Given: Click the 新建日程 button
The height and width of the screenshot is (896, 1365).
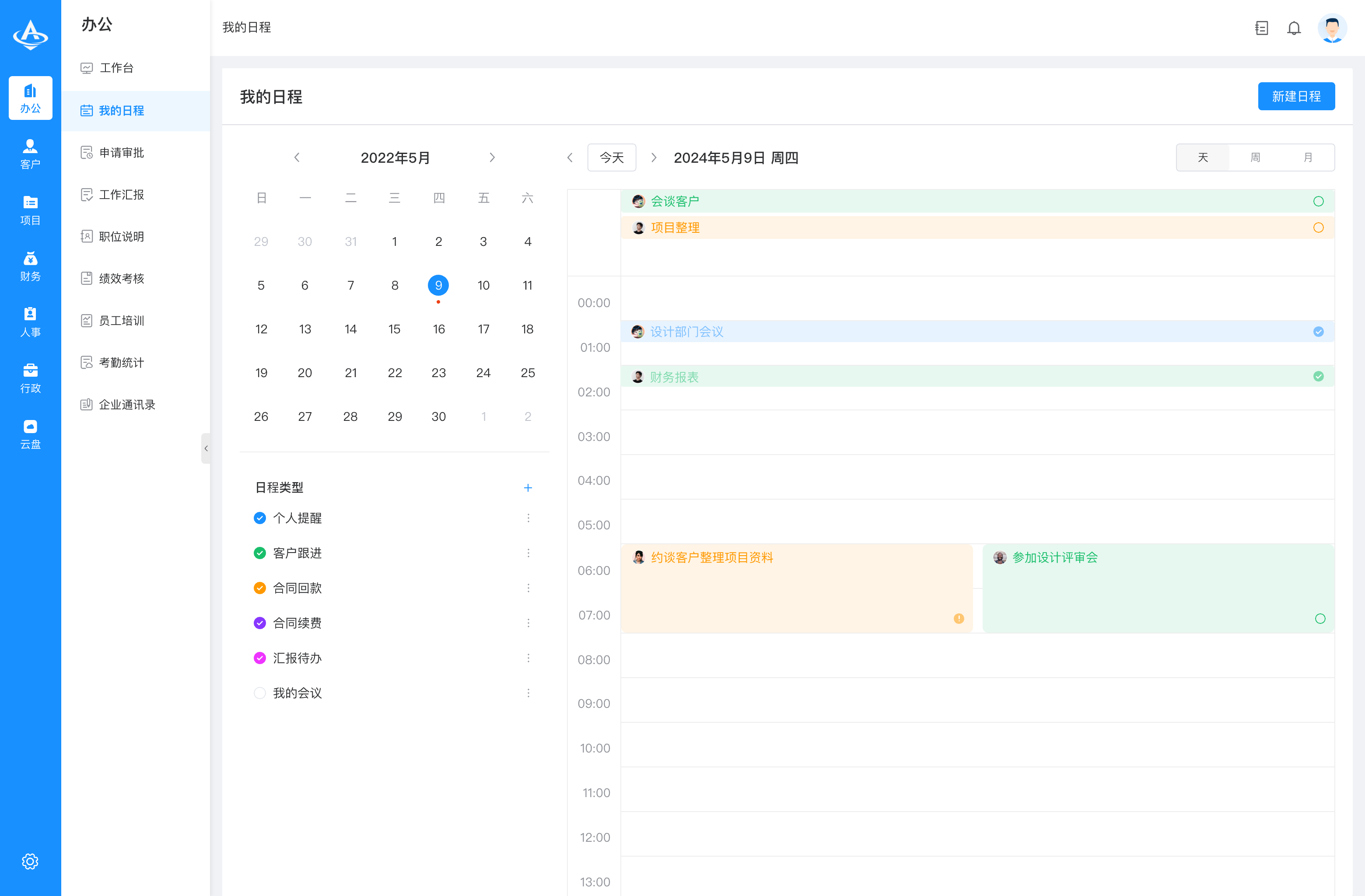Looking at the screenshot, I should [1296, 96].
